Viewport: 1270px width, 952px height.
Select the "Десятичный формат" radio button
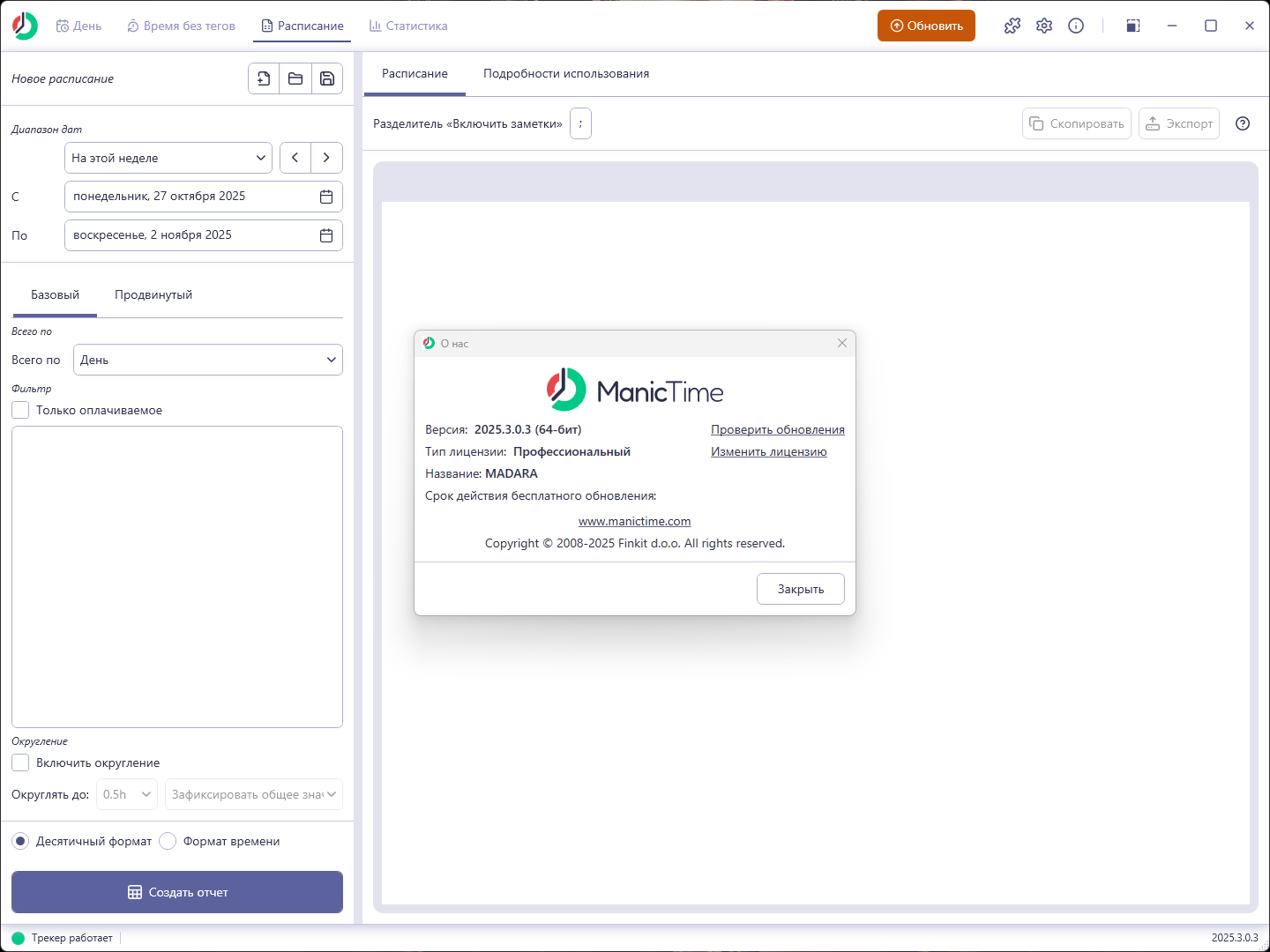pos(20,841)
